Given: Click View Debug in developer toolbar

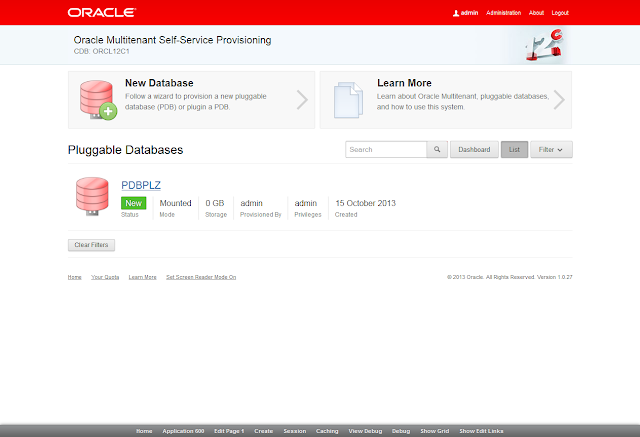Looking at the screenshot, I should 365,431.
